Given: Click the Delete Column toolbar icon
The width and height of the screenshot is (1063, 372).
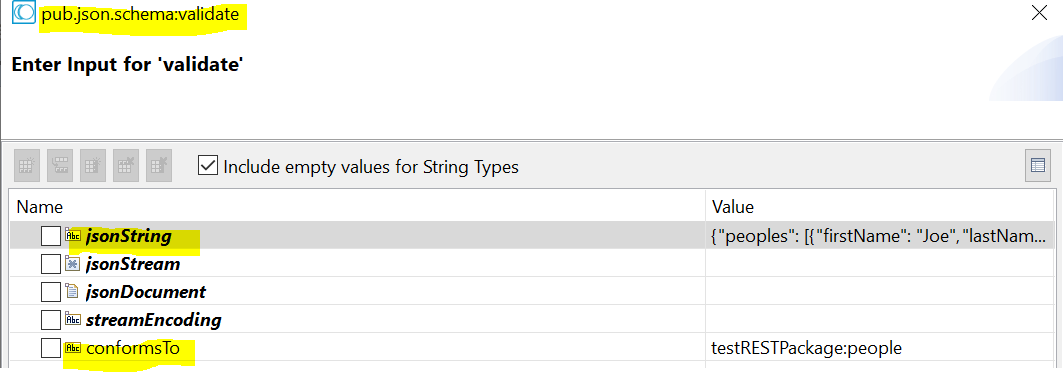Looking at the screenshot, I should pos(159,166).
